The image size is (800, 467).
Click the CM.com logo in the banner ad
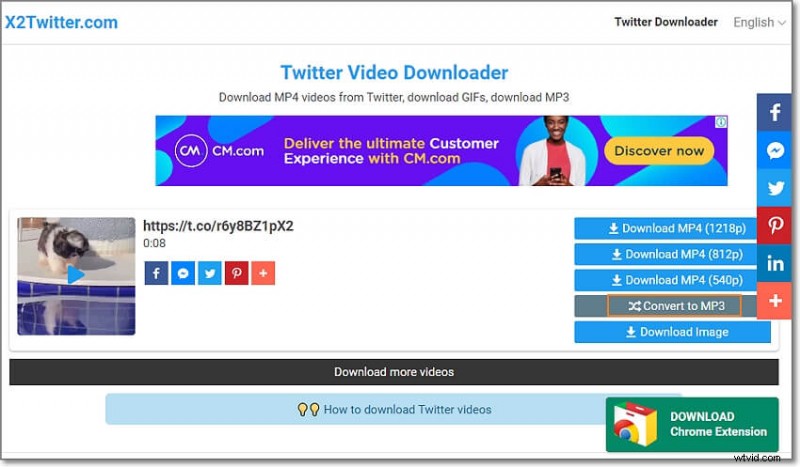point(219,151)
